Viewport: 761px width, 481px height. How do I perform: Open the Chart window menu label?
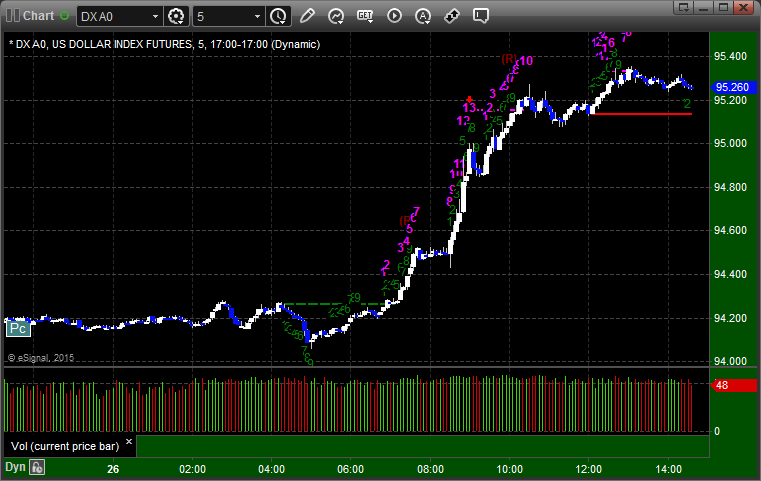tap(38, 16)
